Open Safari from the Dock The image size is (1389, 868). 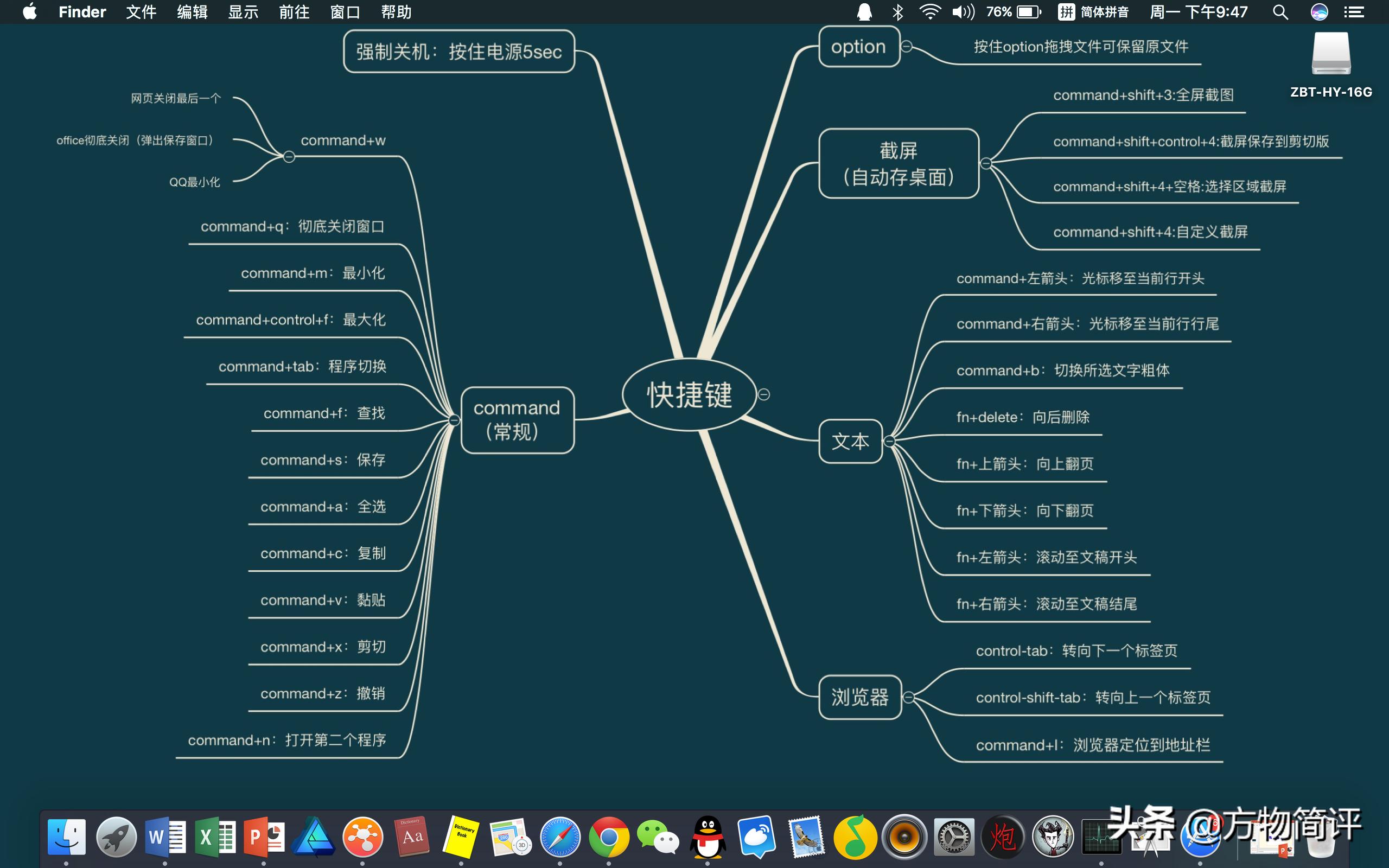[x=559, y=837]
